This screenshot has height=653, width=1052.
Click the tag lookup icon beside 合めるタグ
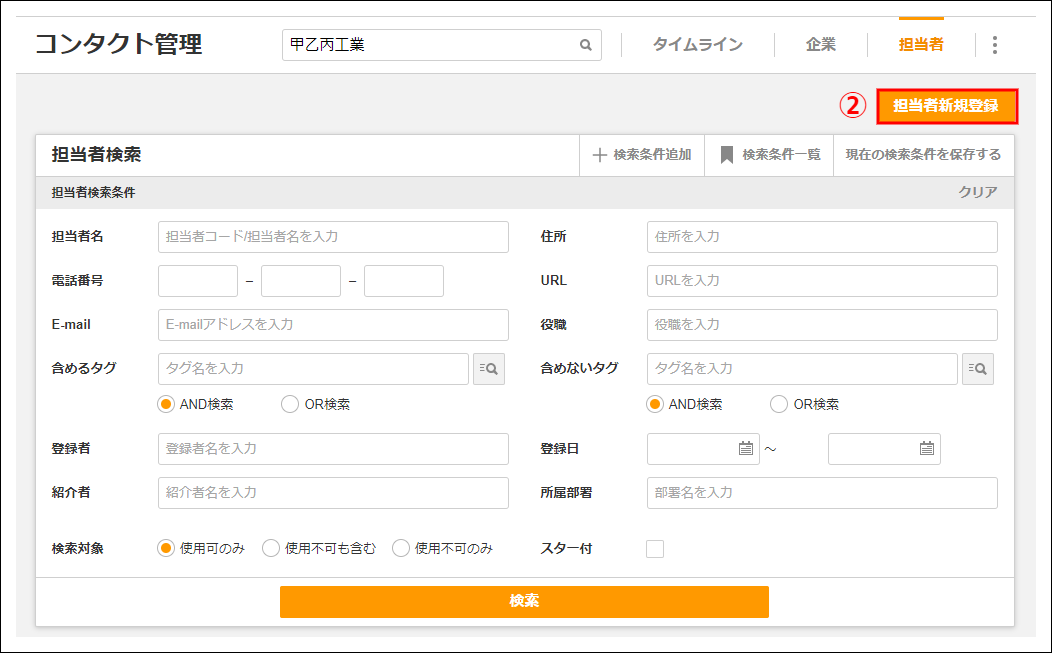point(489,369)
